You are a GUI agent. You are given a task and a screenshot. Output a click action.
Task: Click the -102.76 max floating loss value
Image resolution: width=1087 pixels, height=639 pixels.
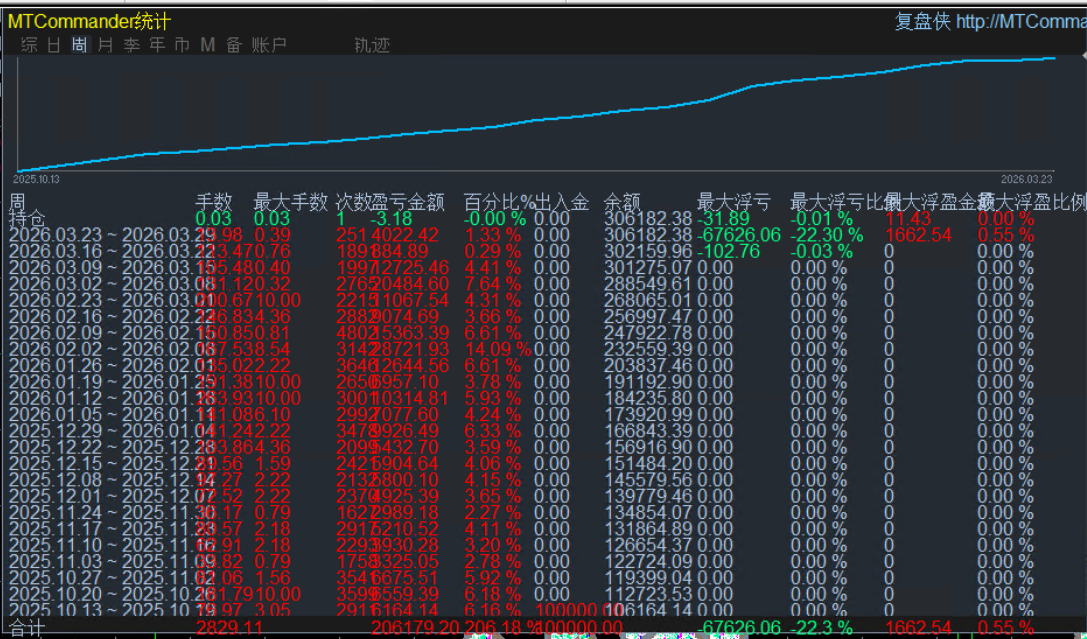pyautogui.click(x=728, y=251)
